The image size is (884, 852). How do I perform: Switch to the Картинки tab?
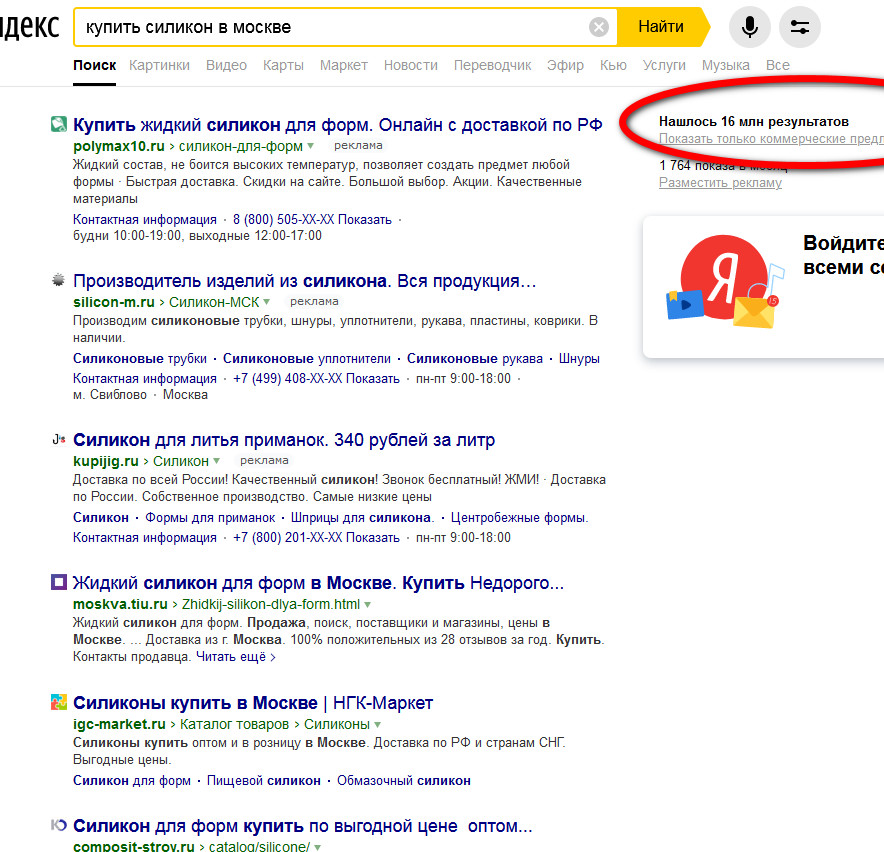tap(159, 65)
